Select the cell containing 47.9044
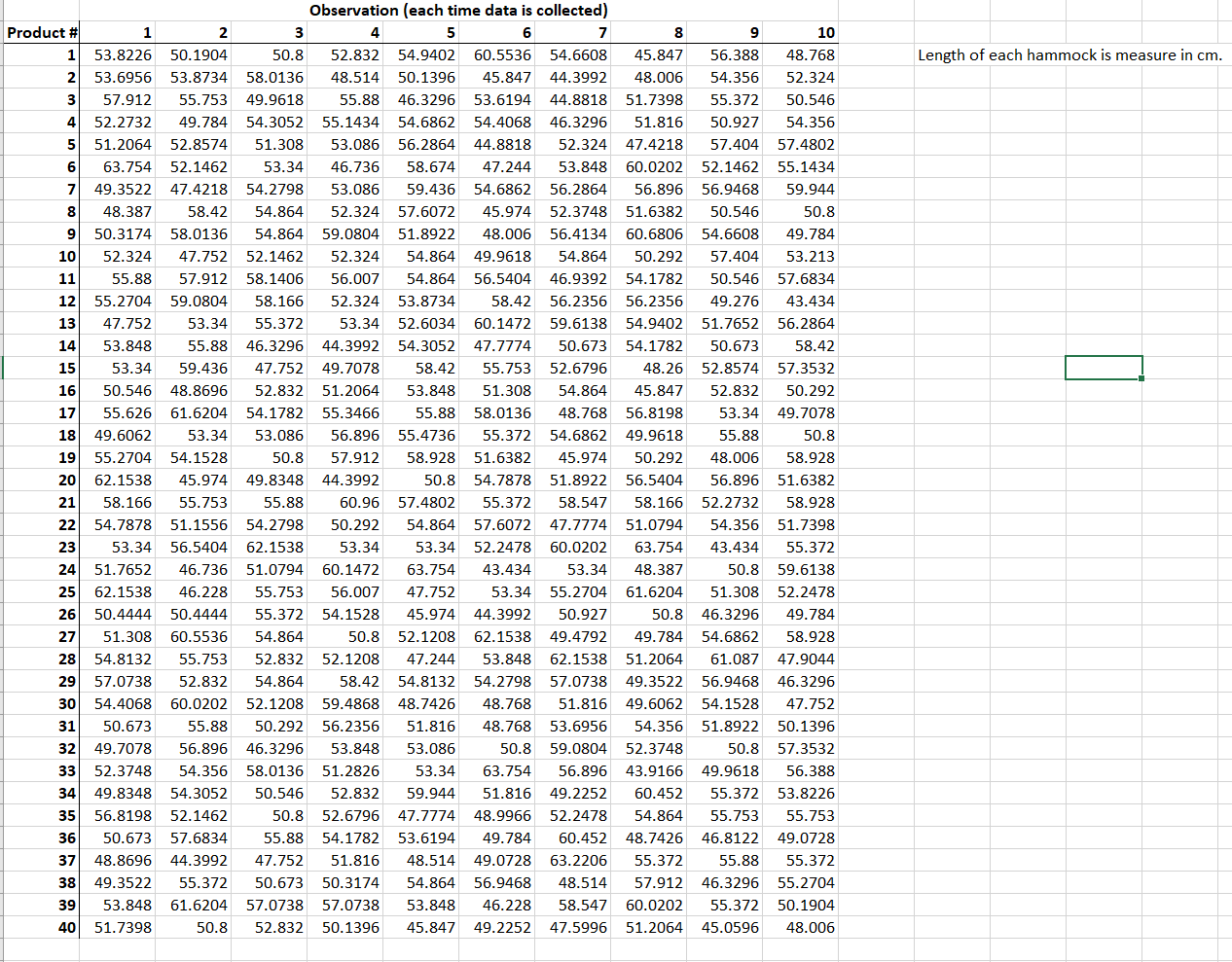Viewport: 1232px width, 962px height. click(x=808, y=659)
